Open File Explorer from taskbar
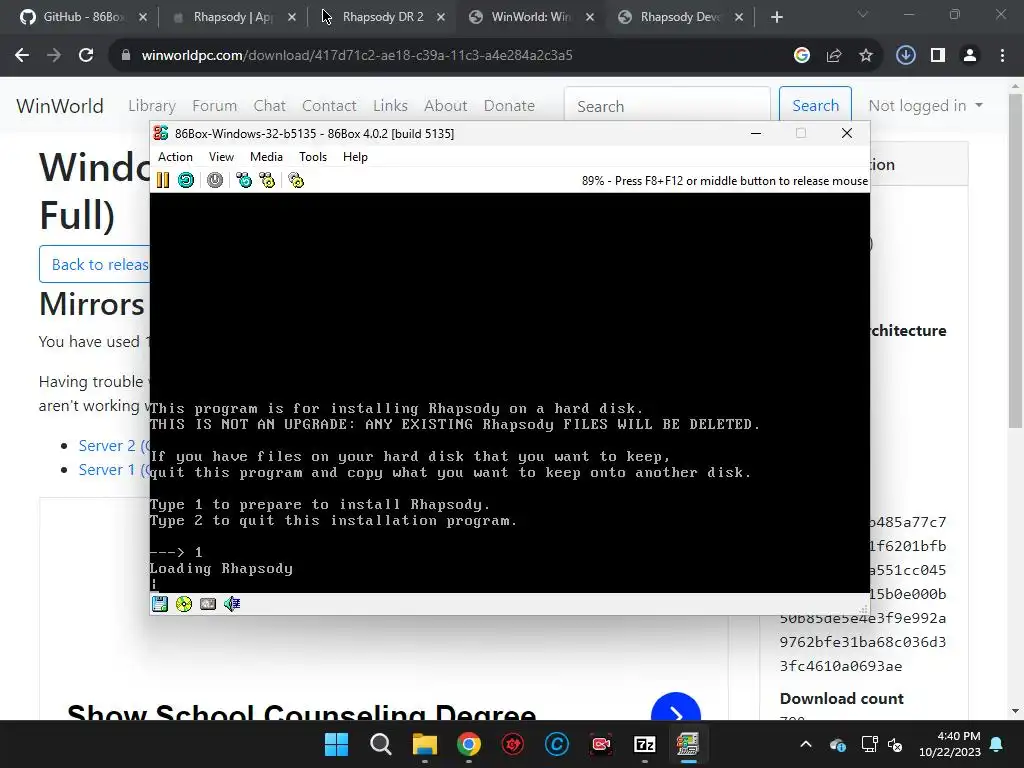 coord(424,744)
